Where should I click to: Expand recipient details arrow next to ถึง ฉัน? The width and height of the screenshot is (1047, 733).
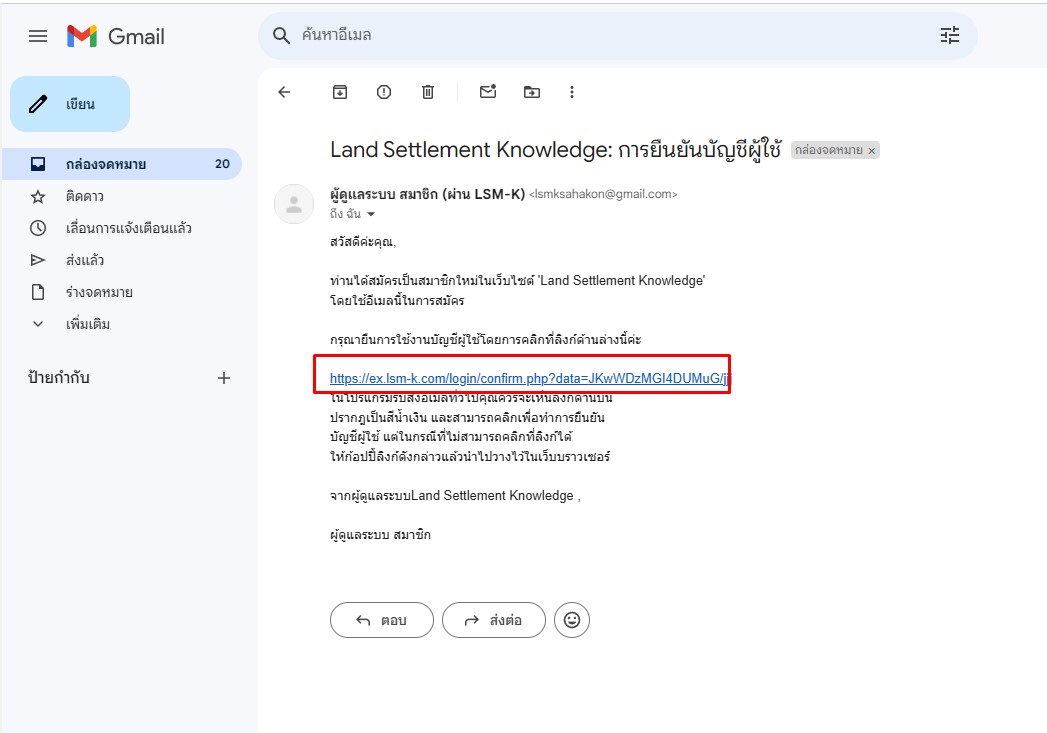[x=371, y=215]
